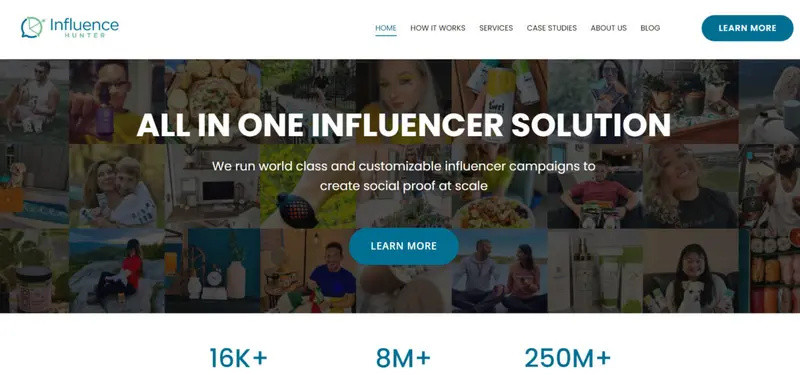
Task: Click the 8M+ statistic
Action: (x=403, y=358)
